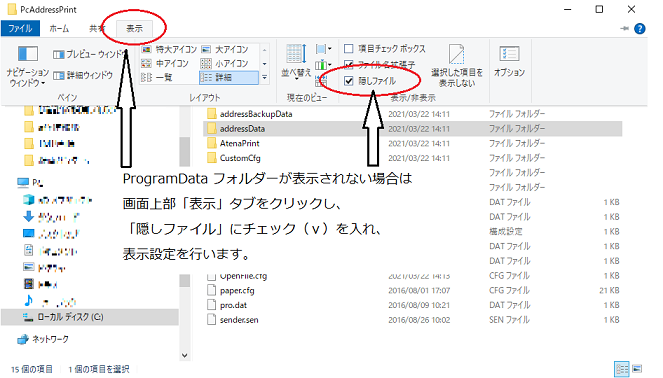Open the group-by dropdown icon

click(x=323, y=49)
